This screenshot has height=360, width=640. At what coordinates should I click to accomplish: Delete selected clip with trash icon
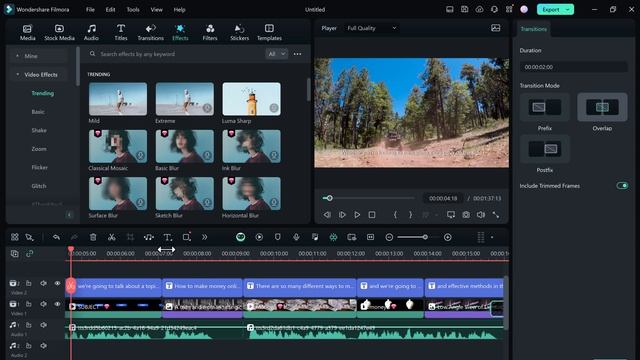pyautogui.click(x=93, y=237)
